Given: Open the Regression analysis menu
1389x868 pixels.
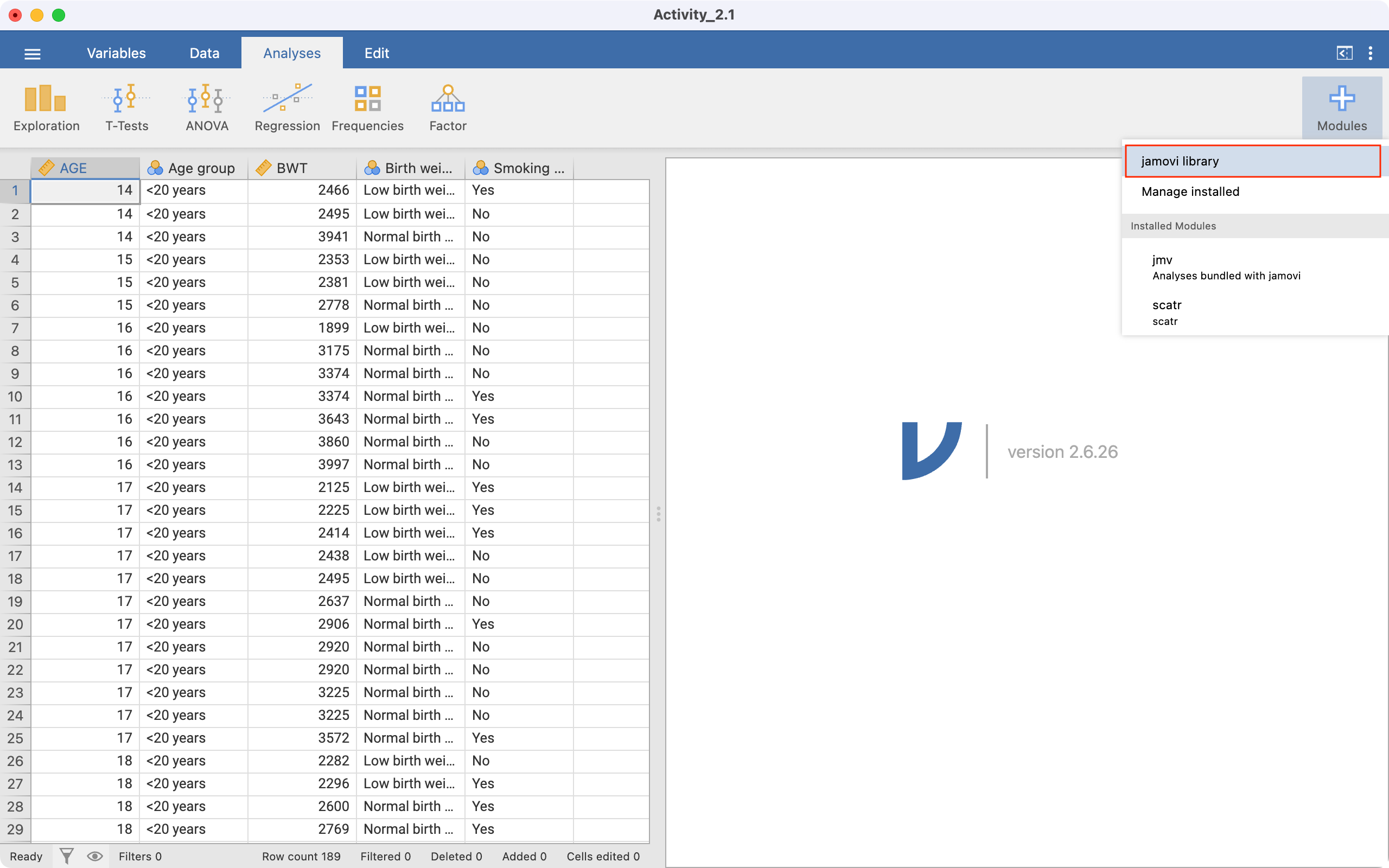Looking at the screenshot, I should click(x=287, y=108).
